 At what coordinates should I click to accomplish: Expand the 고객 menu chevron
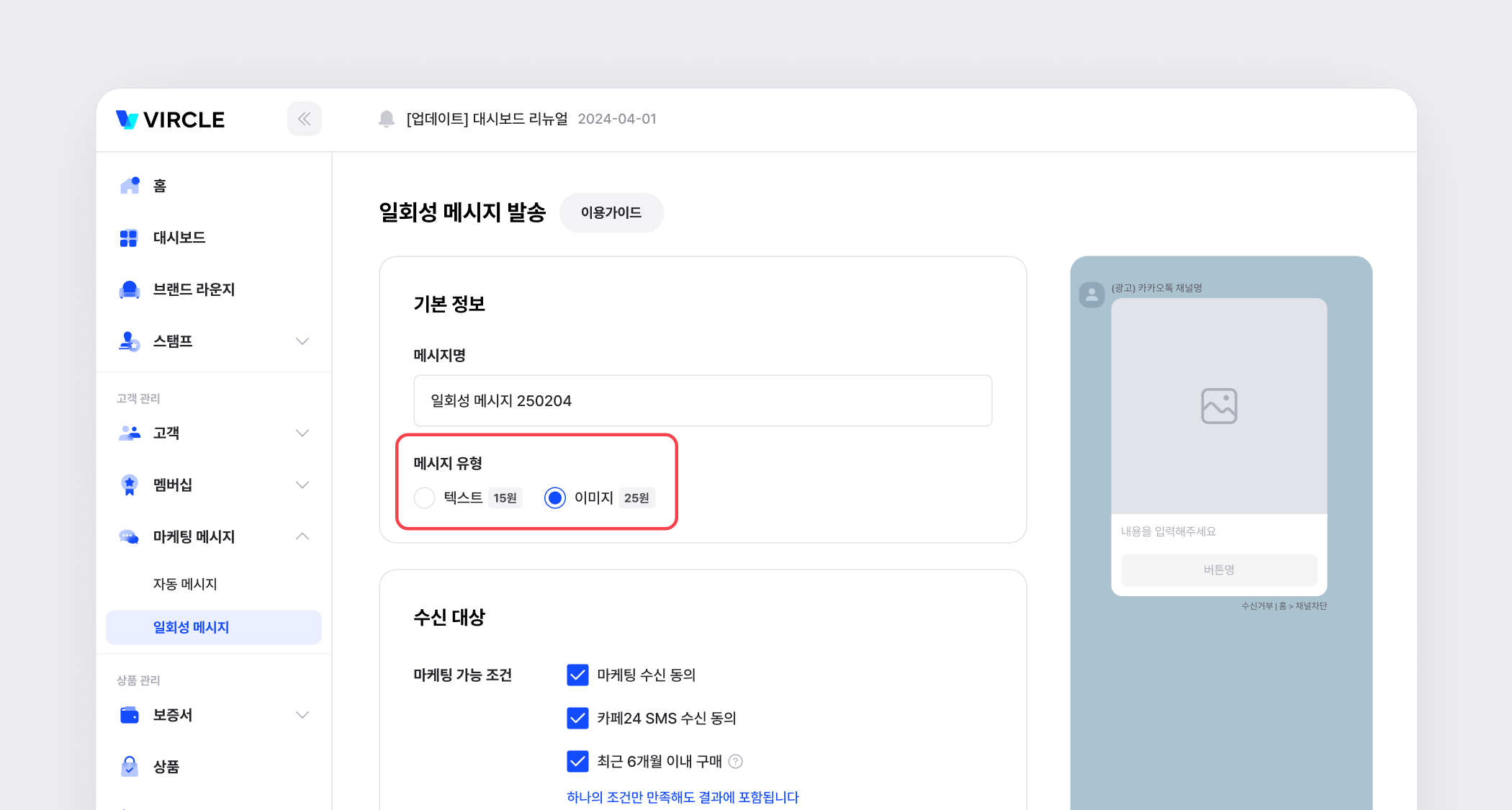coord(302,433)
